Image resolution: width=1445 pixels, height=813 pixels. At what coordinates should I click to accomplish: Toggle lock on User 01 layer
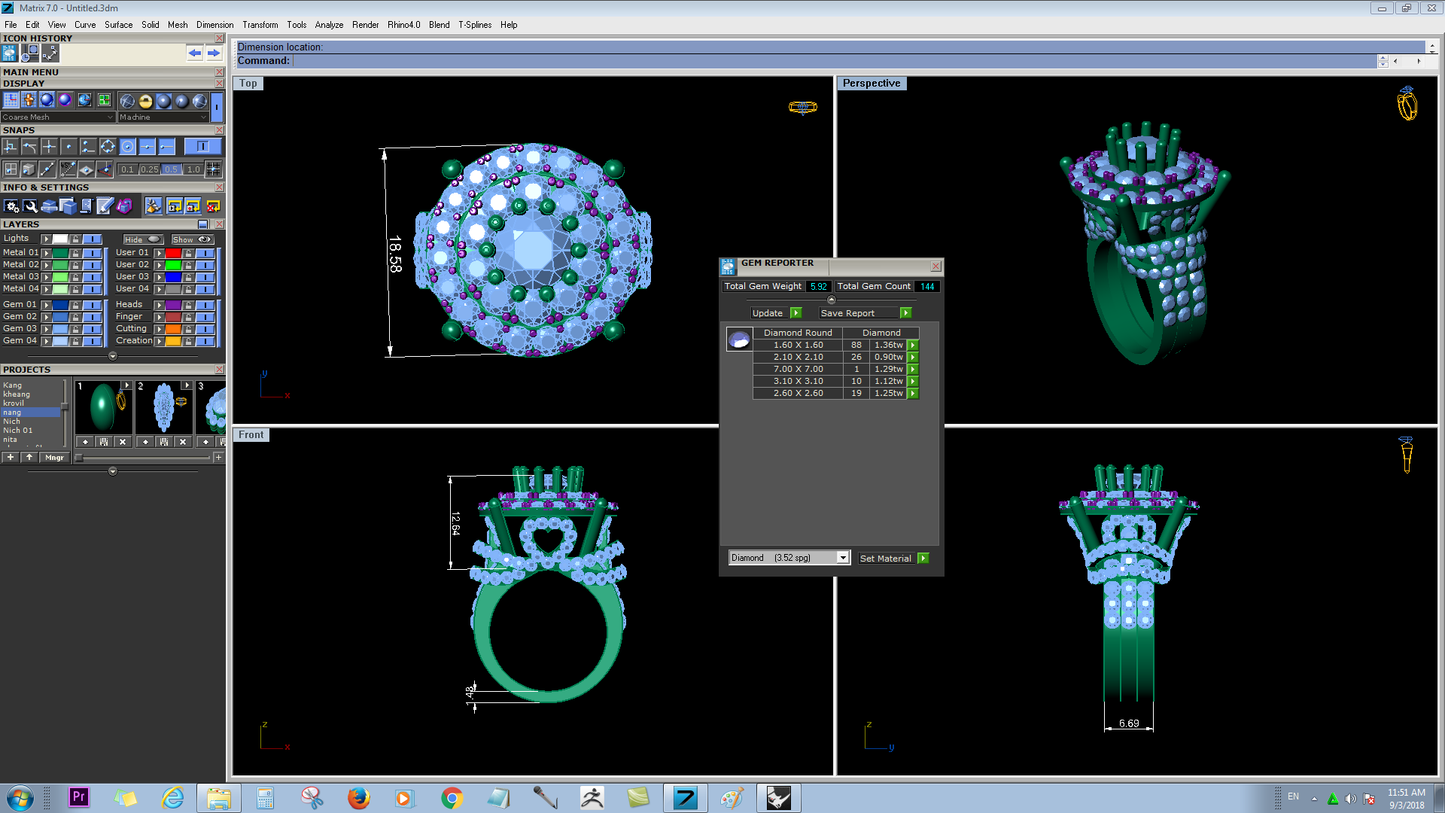pos(188,253)
